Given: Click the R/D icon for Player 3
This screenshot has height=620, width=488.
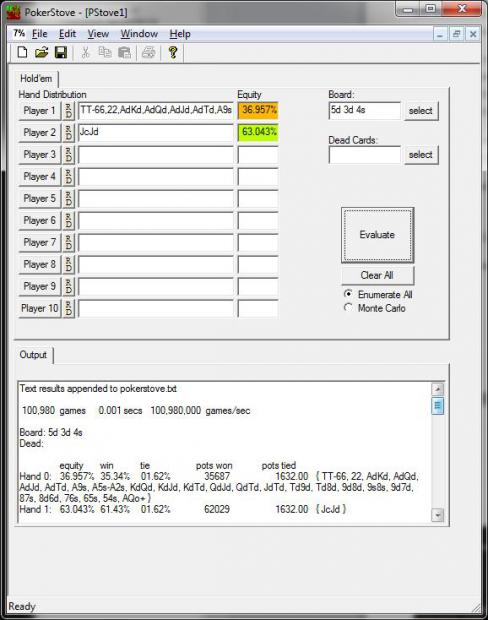Looking at the screenshot, I should pos(68,155).
